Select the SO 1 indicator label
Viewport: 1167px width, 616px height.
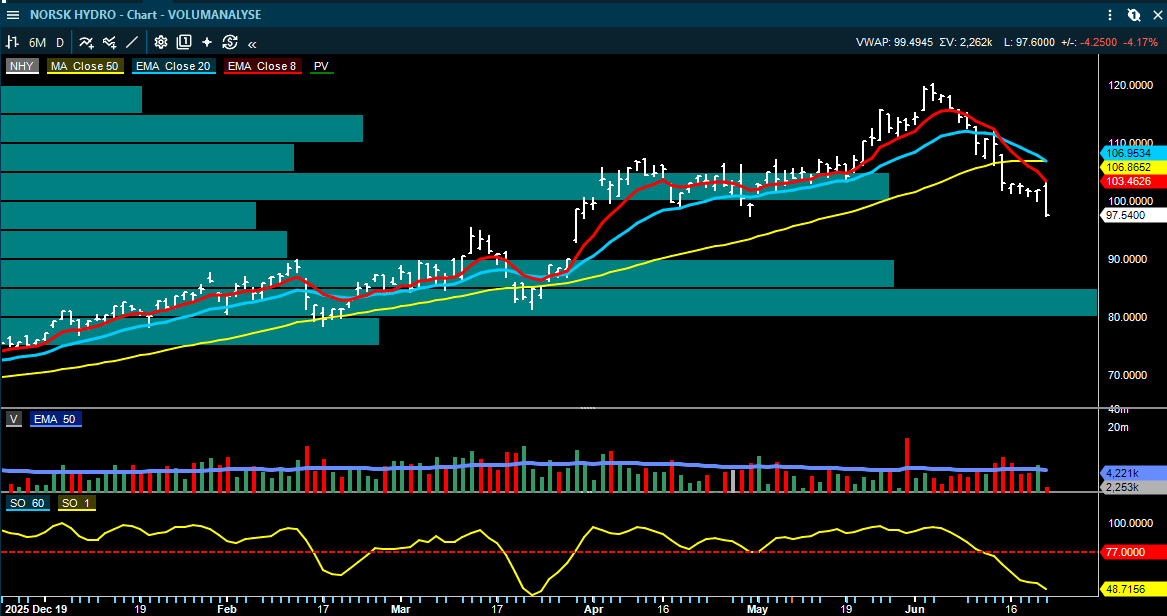pyautogui.click(x=77, y=503)
